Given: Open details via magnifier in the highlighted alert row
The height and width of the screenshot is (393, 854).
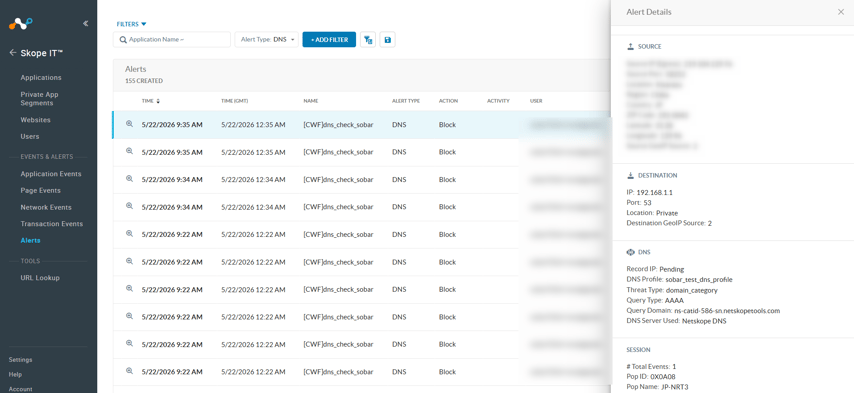Looking at the screenshot, I should point(130,124).
